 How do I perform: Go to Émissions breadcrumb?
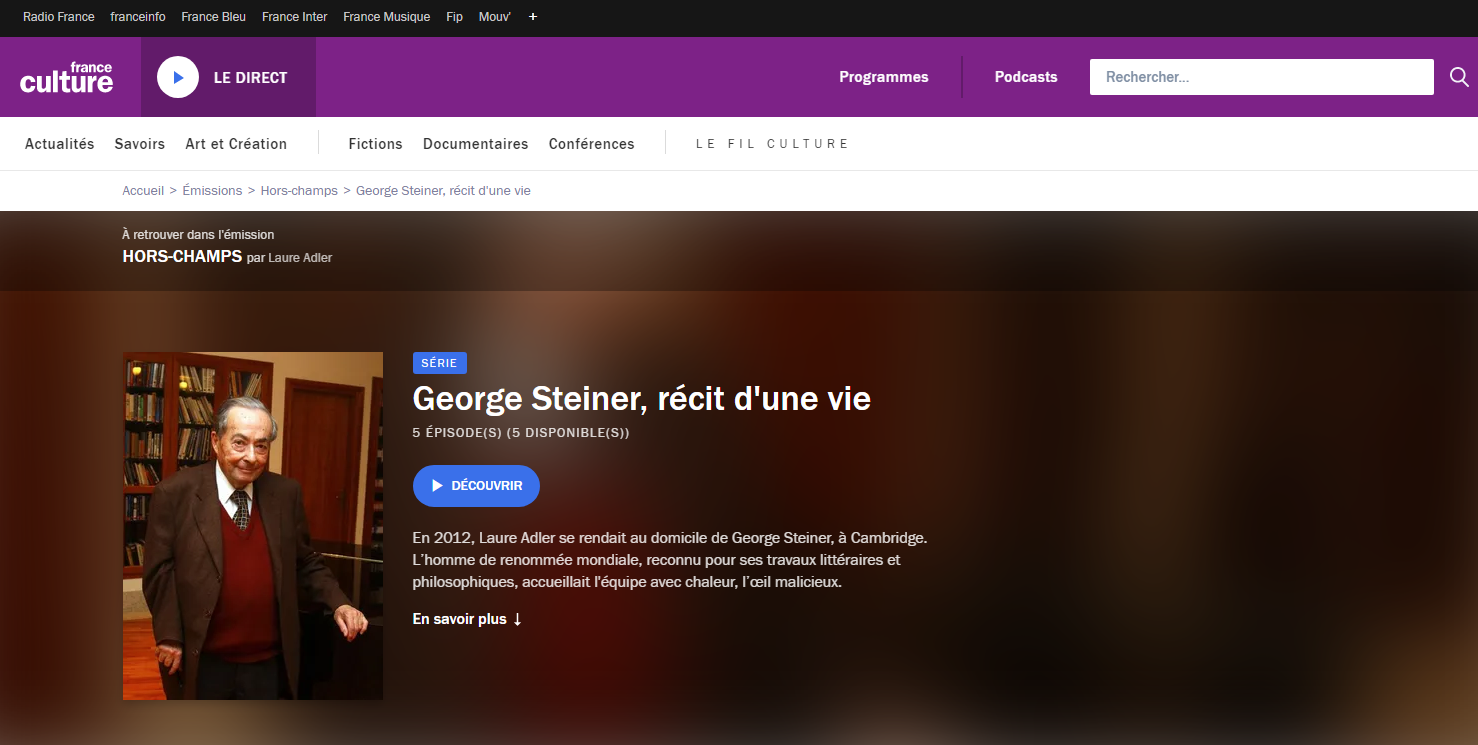[x=212, y=190]
